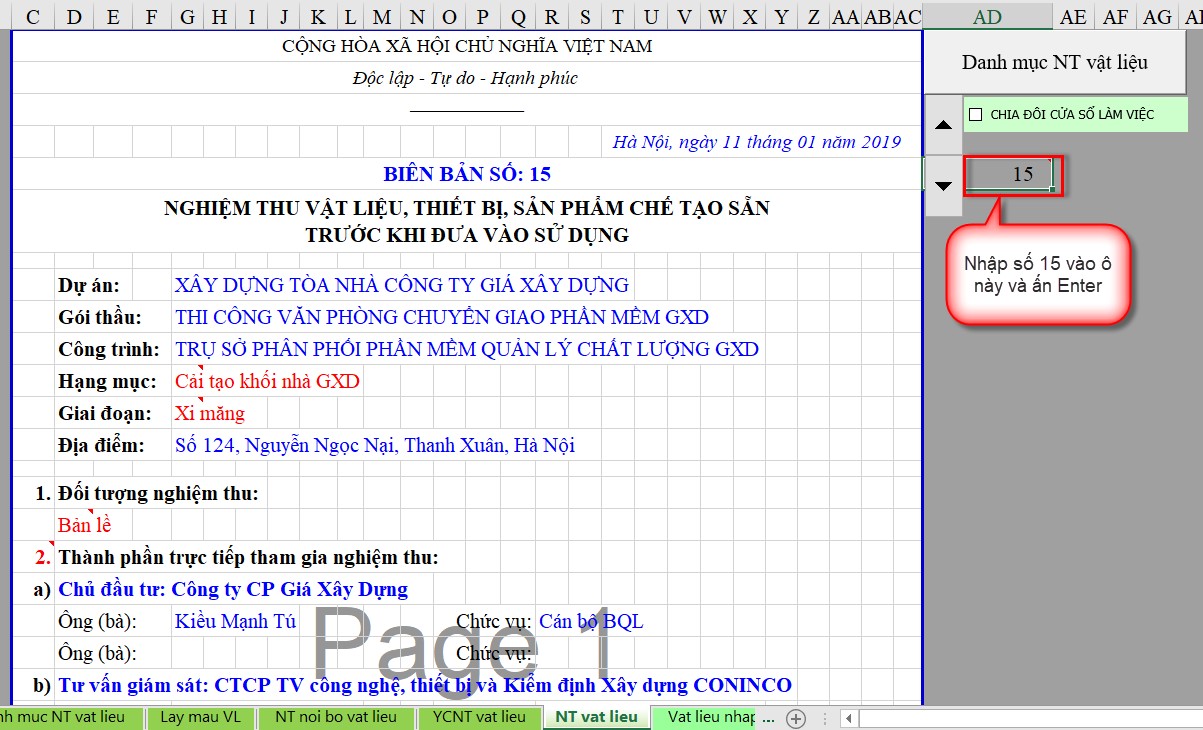Click the 'Cải tạo khối nhà GXD' cell
This screenshot has width=1203, height=730.
(267, 381)
